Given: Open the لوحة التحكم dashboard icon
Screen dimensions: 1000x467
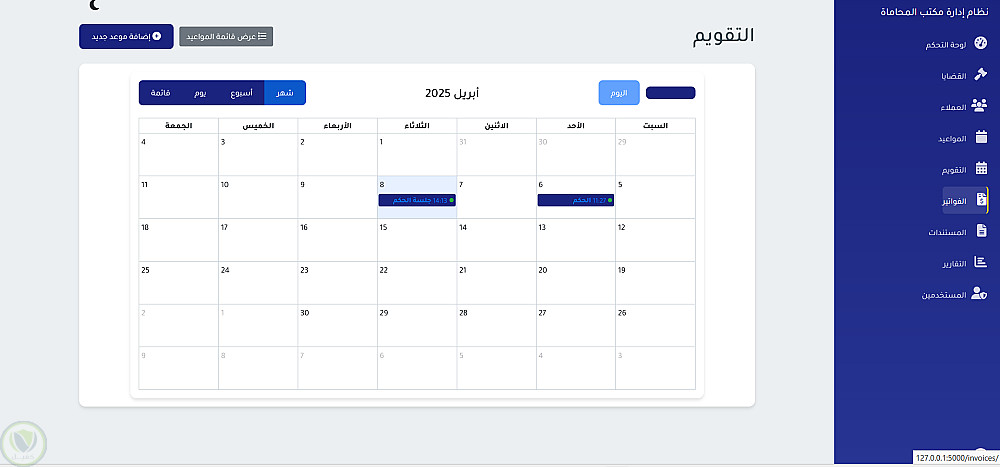Looking at the screenshot, I should [981, 44].
